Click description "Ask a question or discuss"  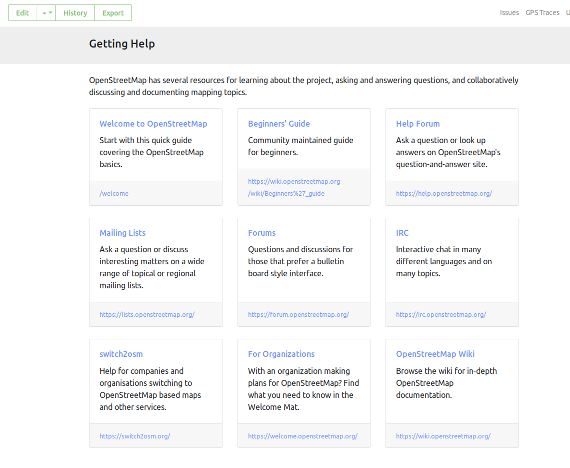click(x=152, y=267)
